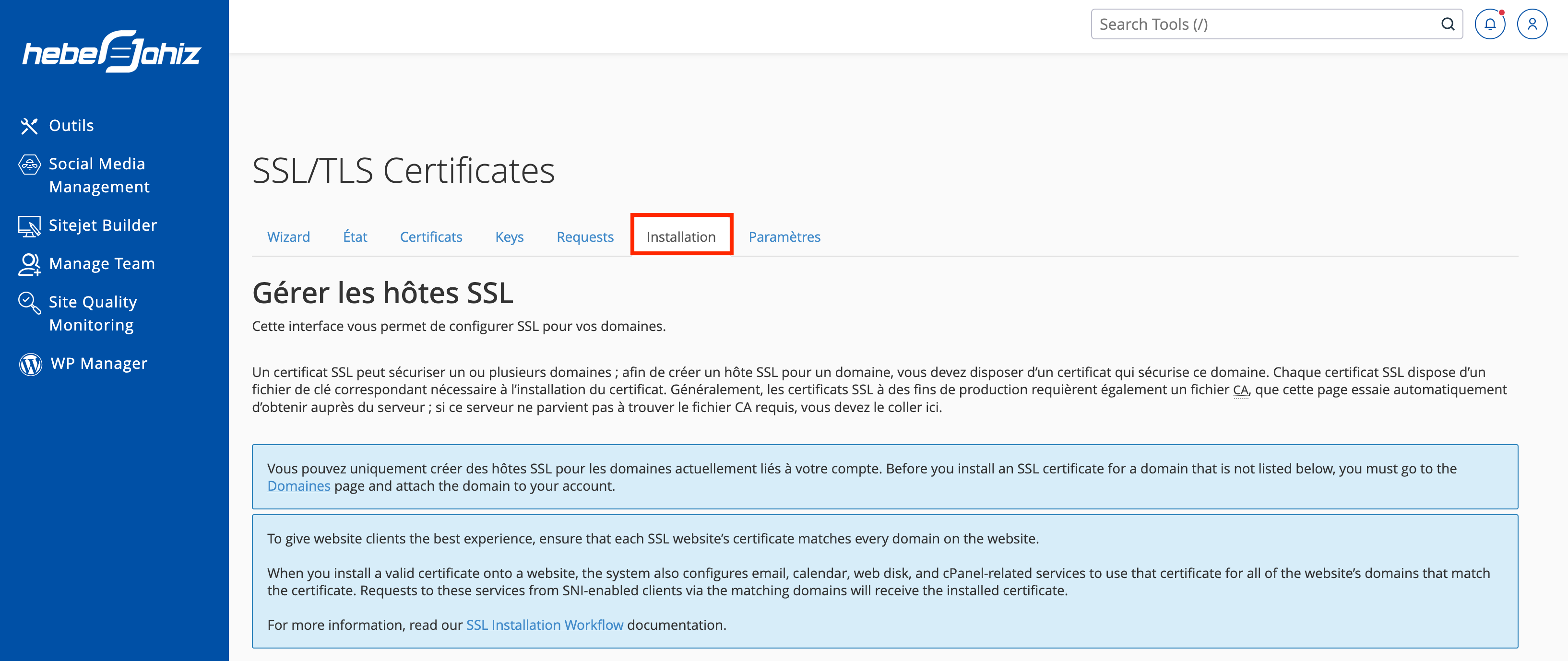This screenshot has width=1568, height=661.
Task: Switch to the Certificats tab
Action: point(431,237)
